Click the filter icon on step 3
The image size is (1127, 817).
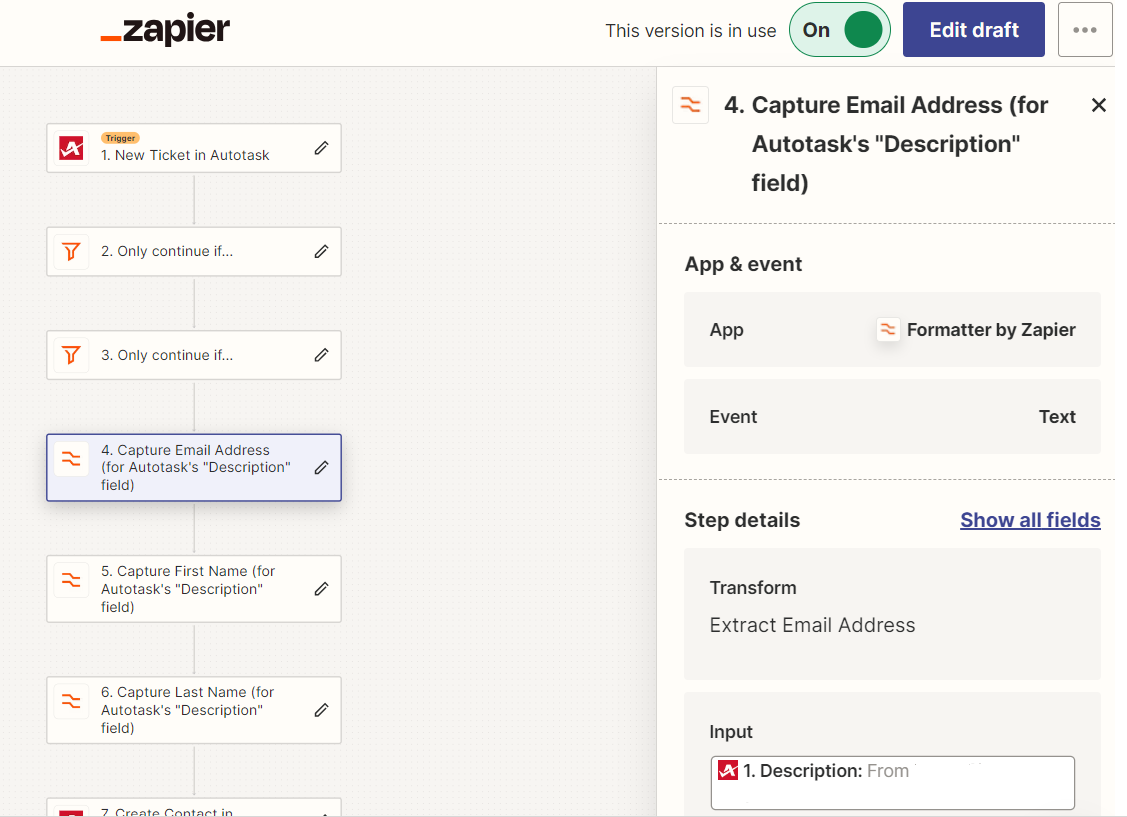pyautogui.click(x=71, y=355)
